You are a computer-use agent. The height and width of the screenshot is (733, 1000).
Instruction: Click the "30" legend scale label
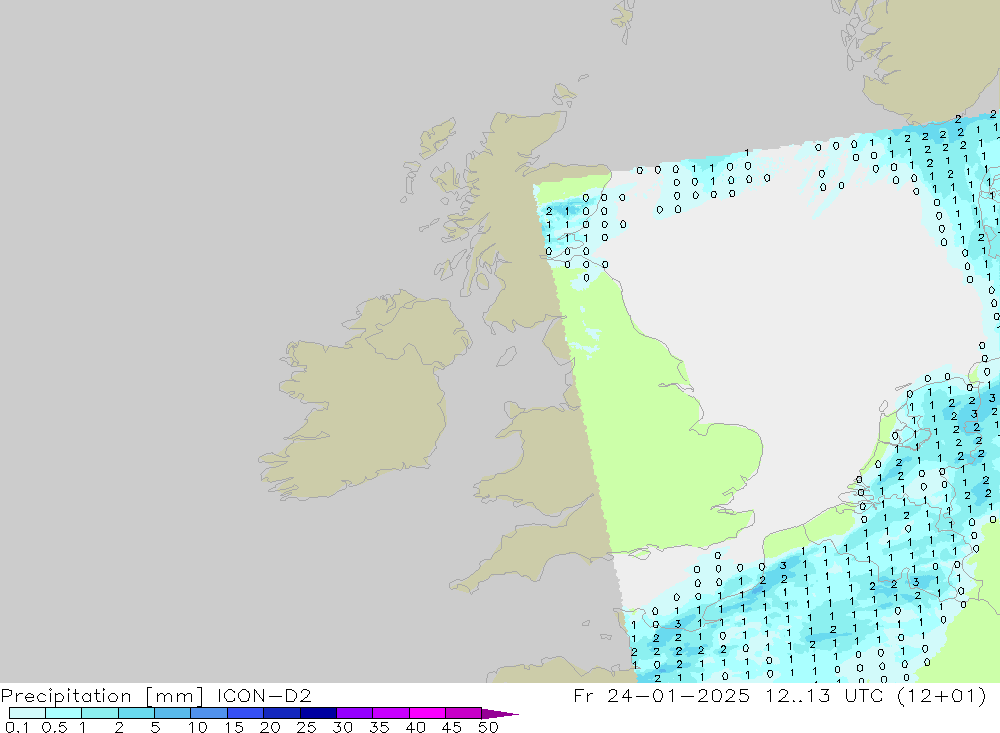pos(342,727)
